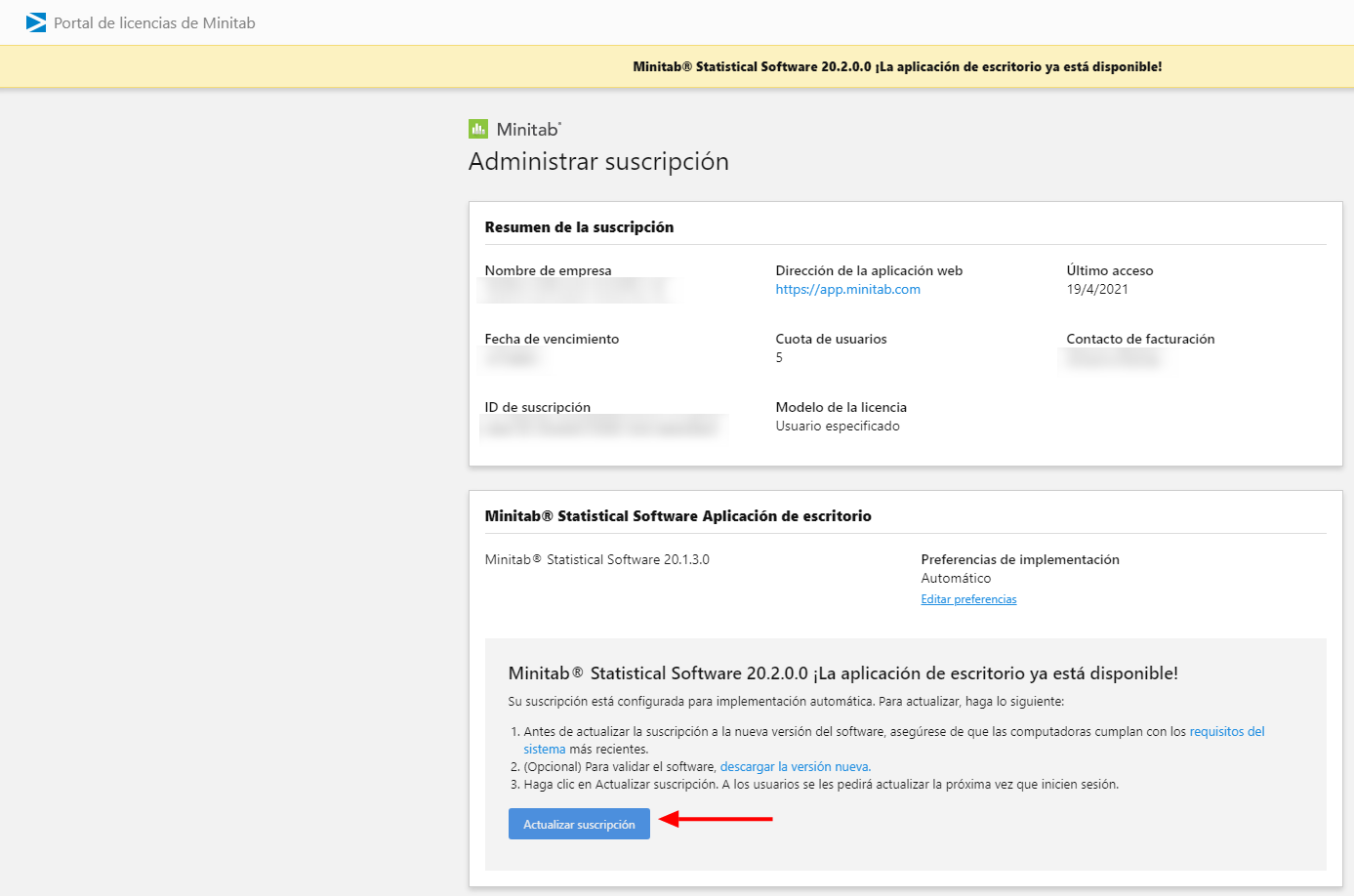
Task: Click the Minitab license portal logo icon
Action: 36,22
